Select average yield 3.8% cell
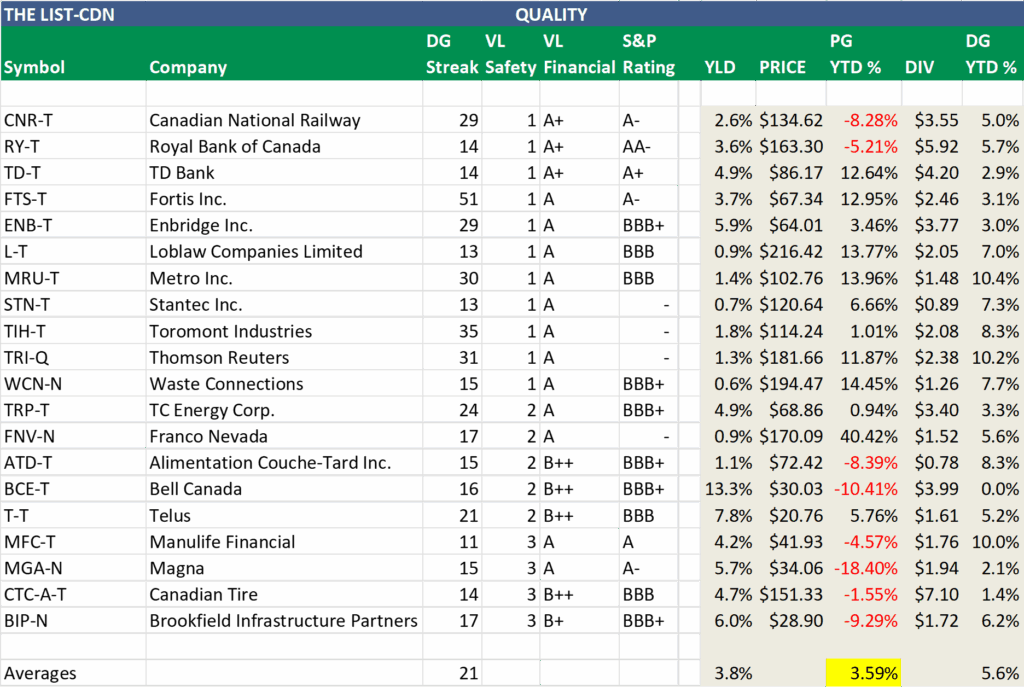This screenshot has height=687, width=1024. (728, 673)
